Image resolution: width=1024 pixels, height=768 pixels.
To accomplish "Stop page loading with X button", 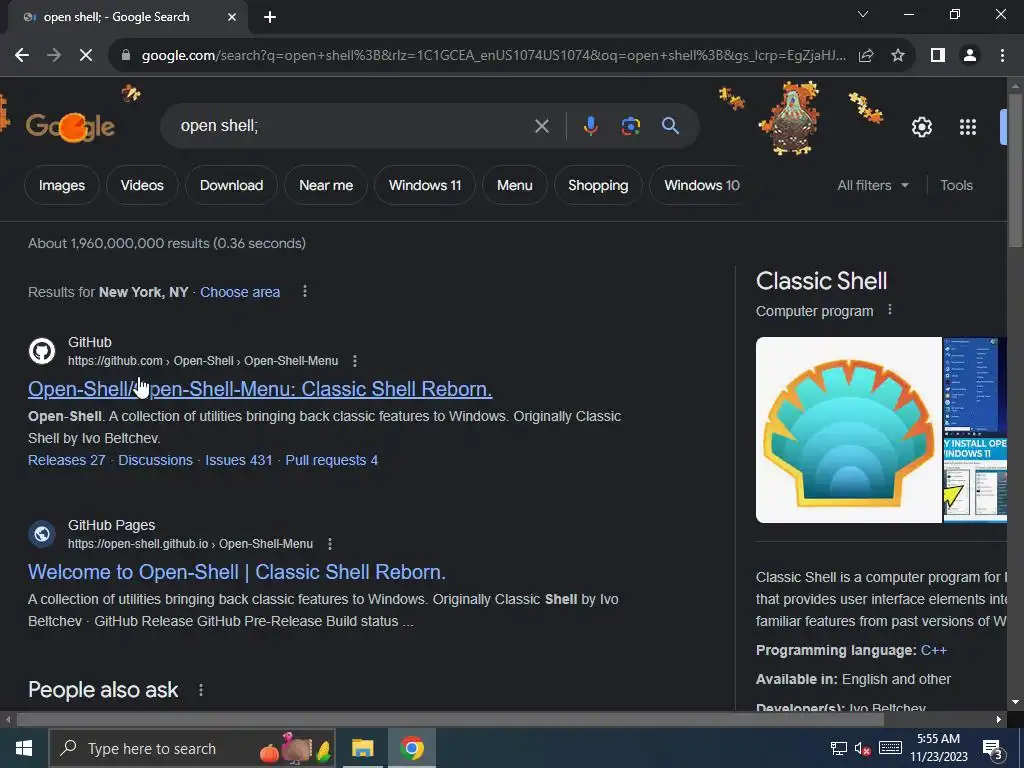I will 86,56.
